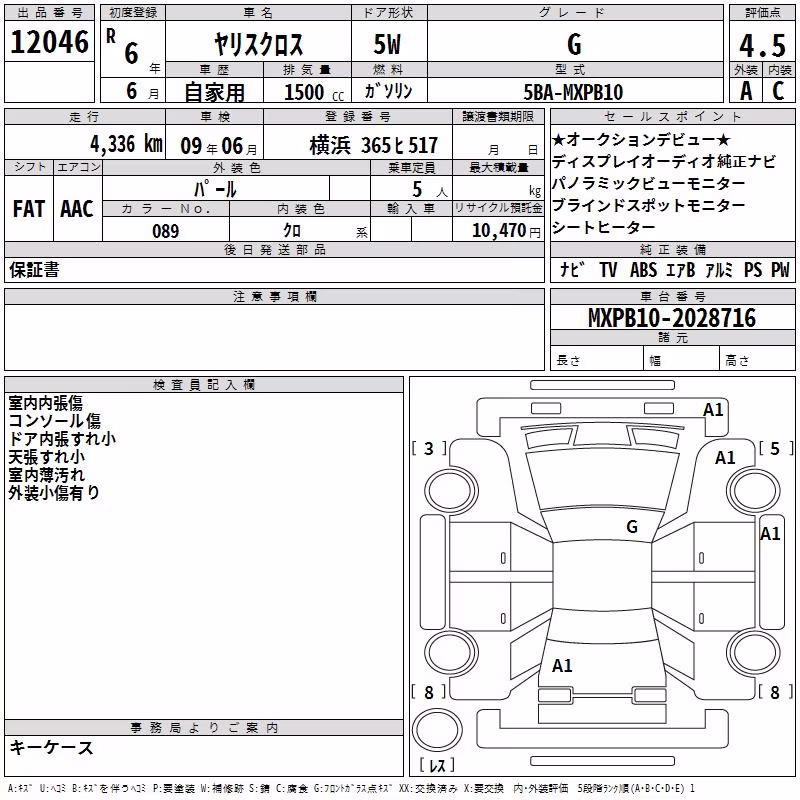800x800 pixels.
Task: Select the fuel type ガソリン
Action: point(388,91)
